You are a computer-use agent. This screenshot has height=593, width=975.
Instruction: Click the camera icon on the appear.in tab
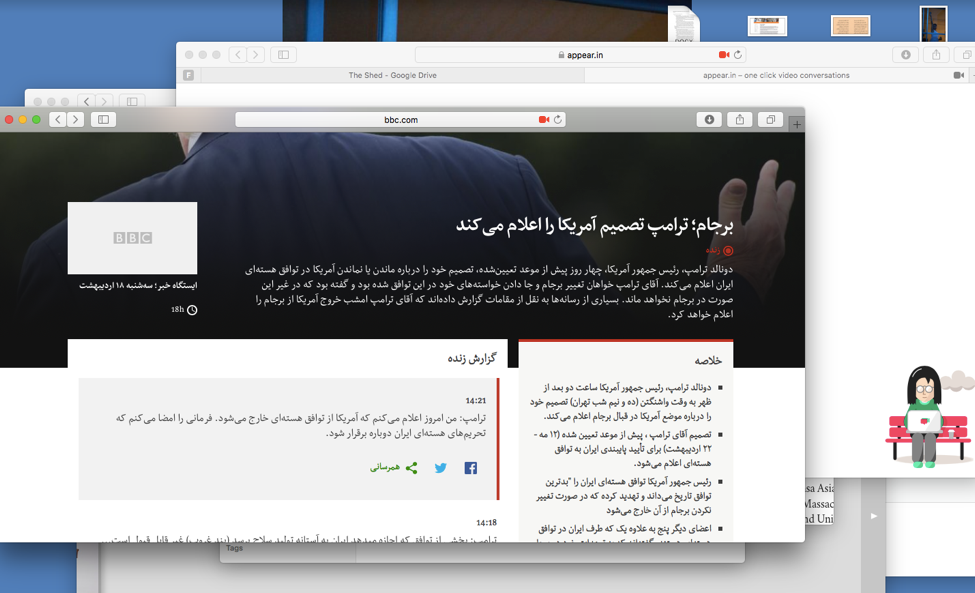pos(959,75)
